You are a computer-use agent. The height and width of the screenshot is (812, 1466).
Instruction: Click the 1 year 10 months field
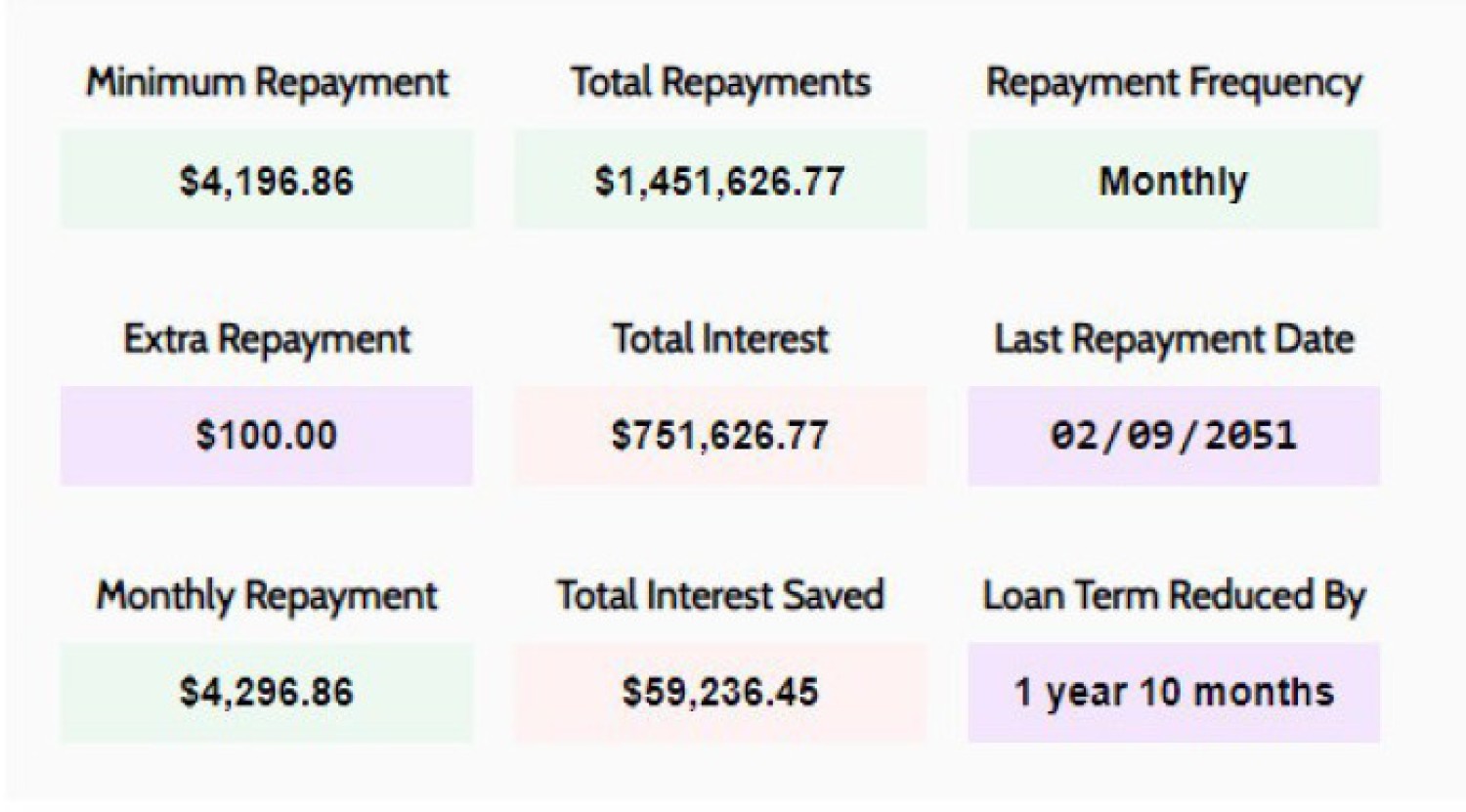[1173, 693]
